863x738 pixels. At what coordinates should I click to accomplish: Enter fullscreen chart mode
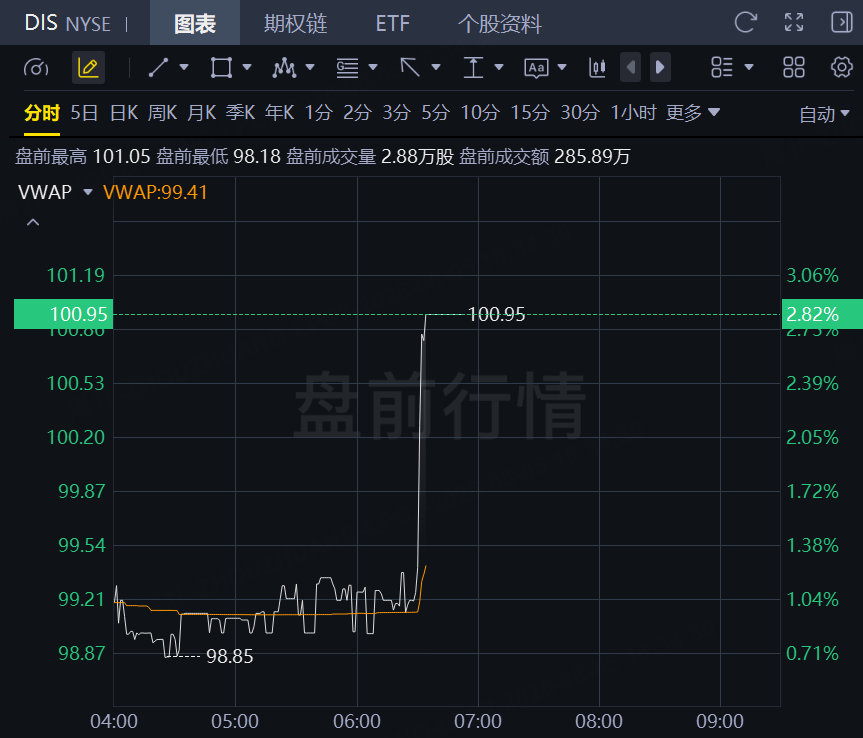point(794,23)
